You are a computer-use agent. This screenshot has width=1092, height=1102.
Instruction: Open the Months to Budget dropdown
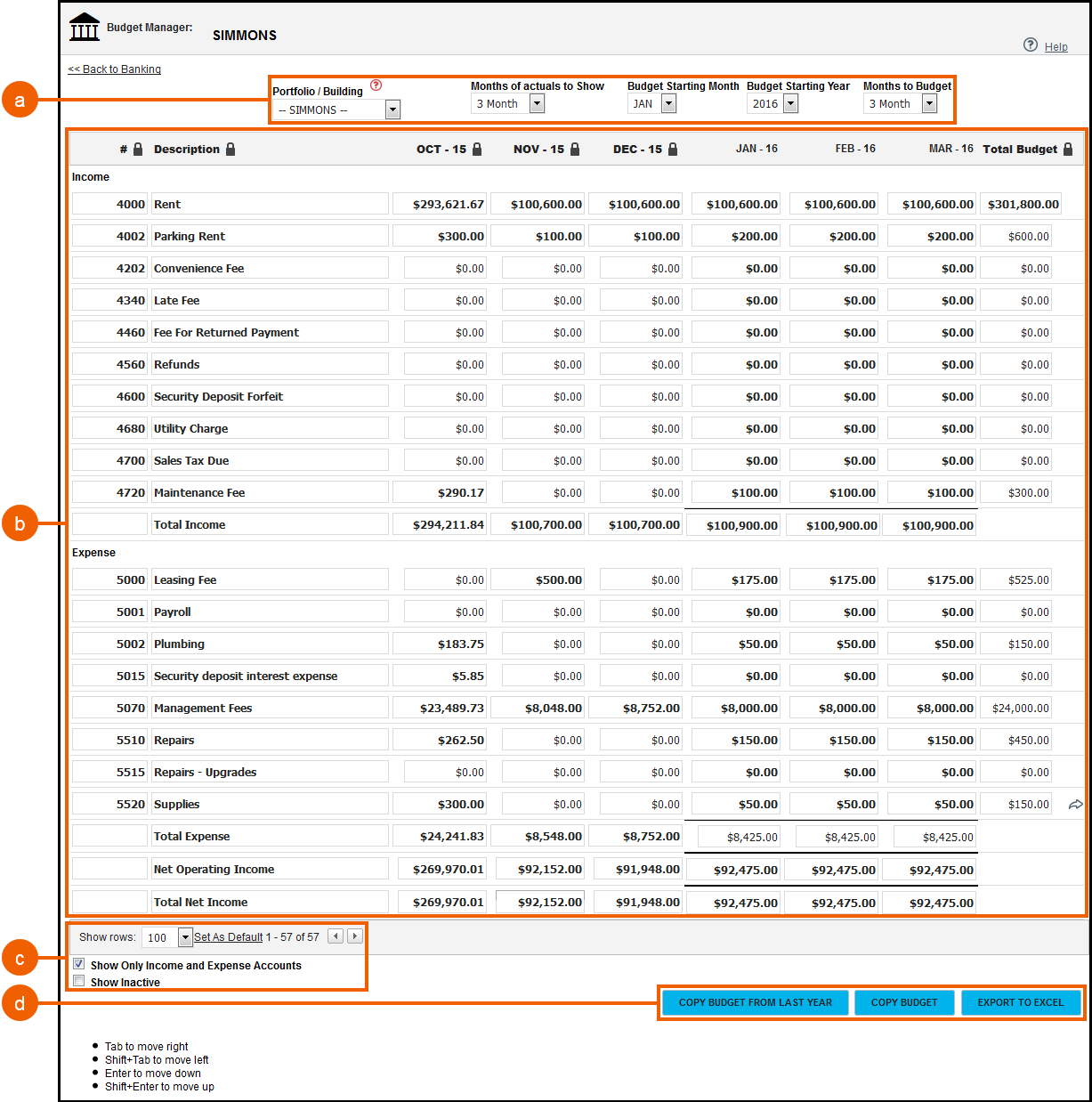pyautogui.click(x=929, y=103)
